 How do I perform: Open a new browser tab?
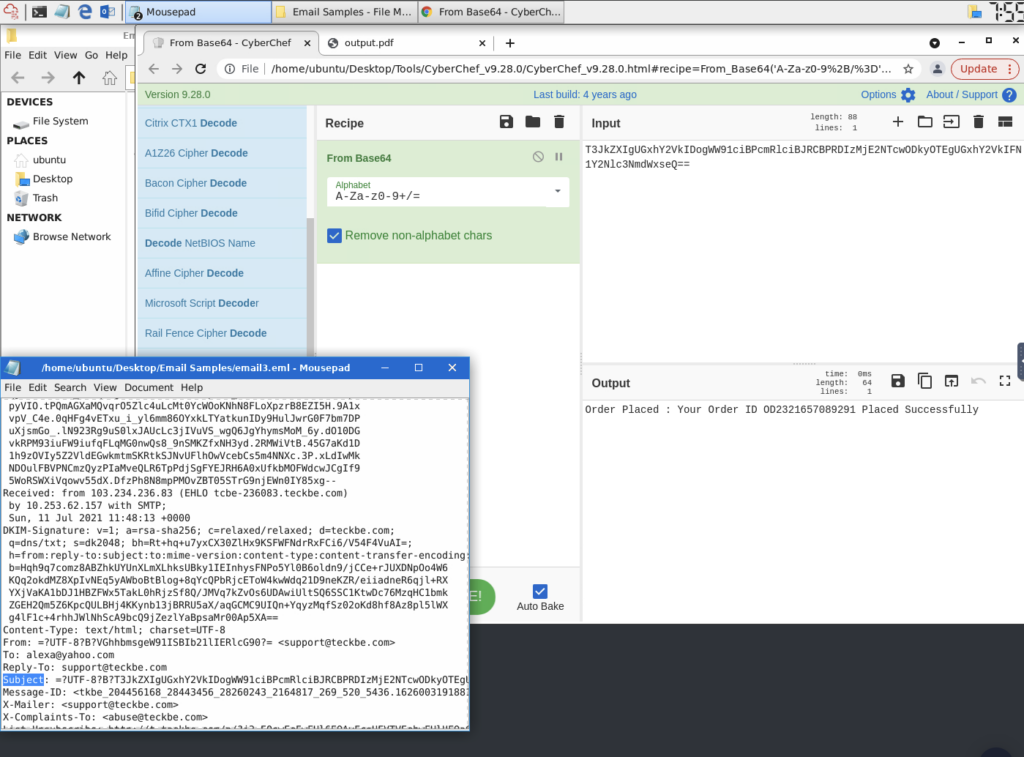[510, 43]
